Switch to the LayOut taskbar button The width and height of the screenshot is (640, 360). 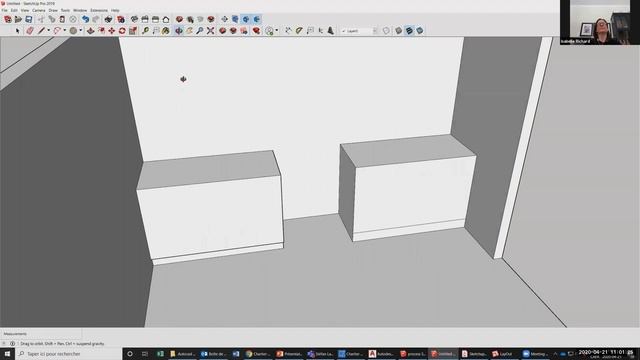[503, 354]
